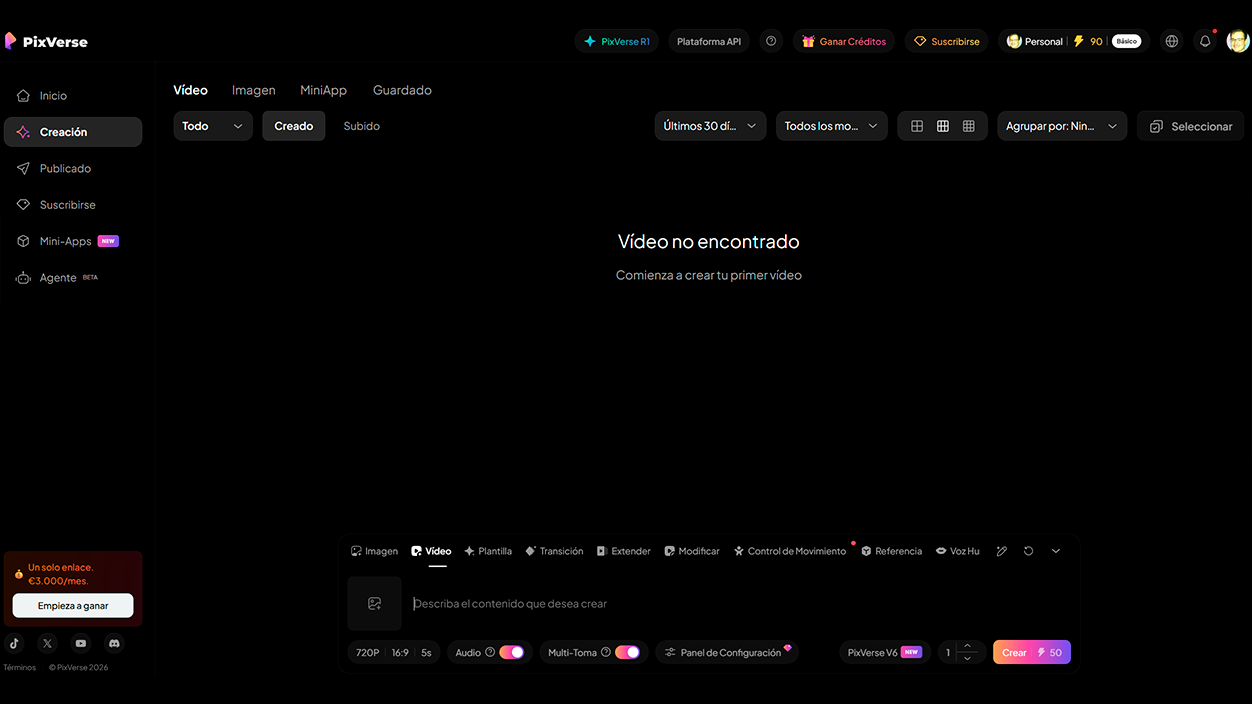
Task: Toggle the Multi-Toma switch
Action: [627, 652]
